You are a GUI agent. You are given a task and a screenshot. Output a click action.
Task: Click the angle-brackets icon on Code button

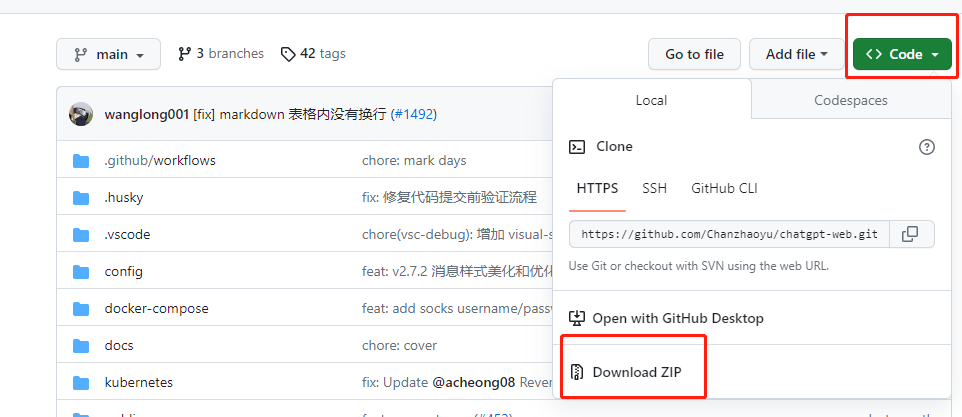tap(874, 55)
